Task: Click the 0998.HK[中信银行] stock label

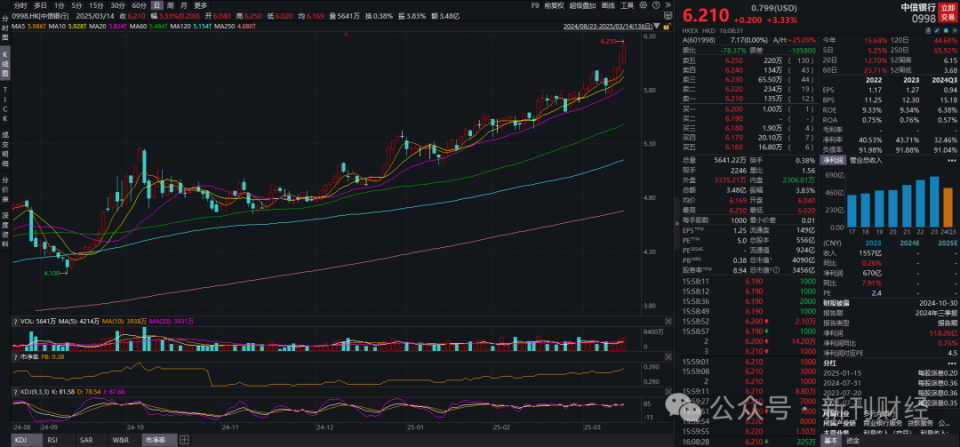Action: (42, 15)
